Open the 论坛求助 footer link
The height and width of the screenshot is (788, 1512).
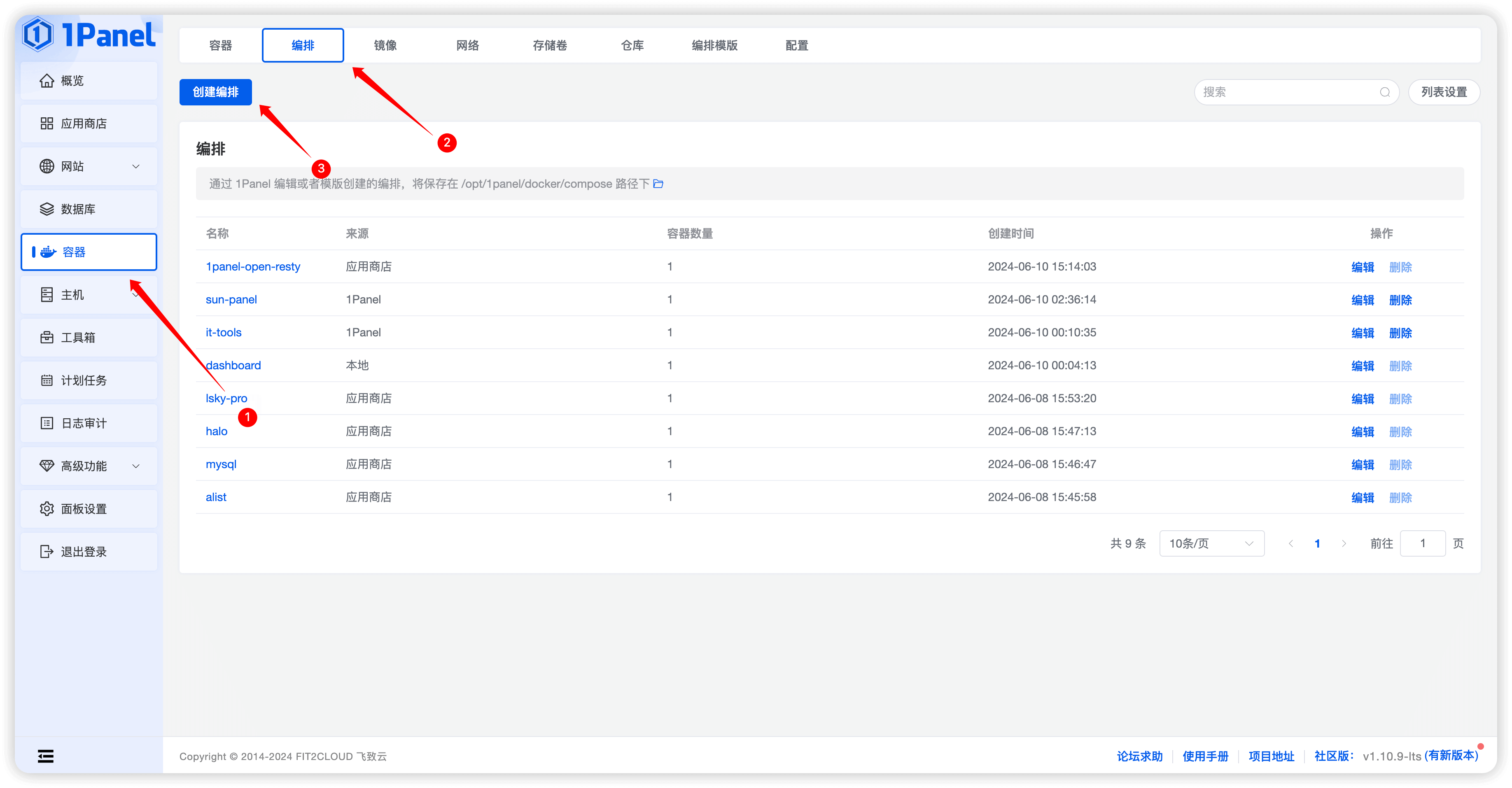(x=1139, y=756)
